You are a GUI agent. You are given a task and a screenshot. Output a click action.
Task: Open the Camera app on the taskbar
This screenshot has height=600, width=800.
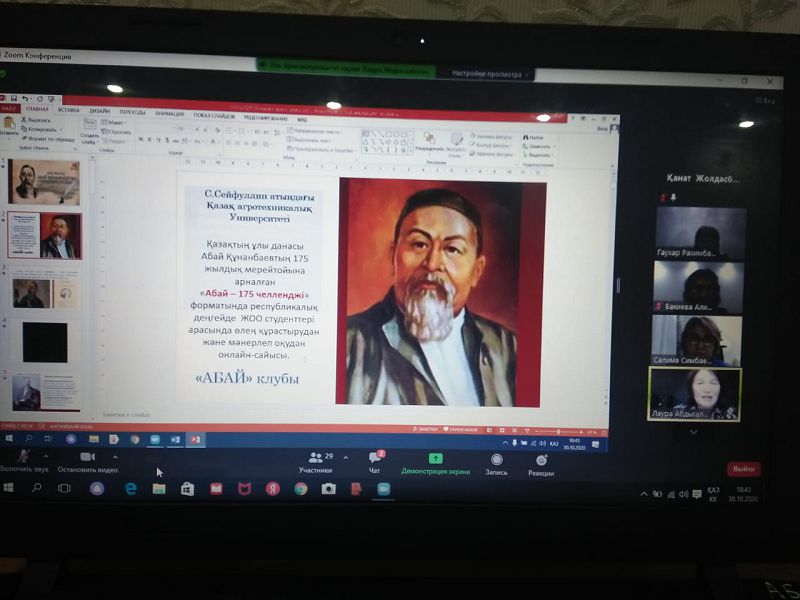(x=329, y=489)
